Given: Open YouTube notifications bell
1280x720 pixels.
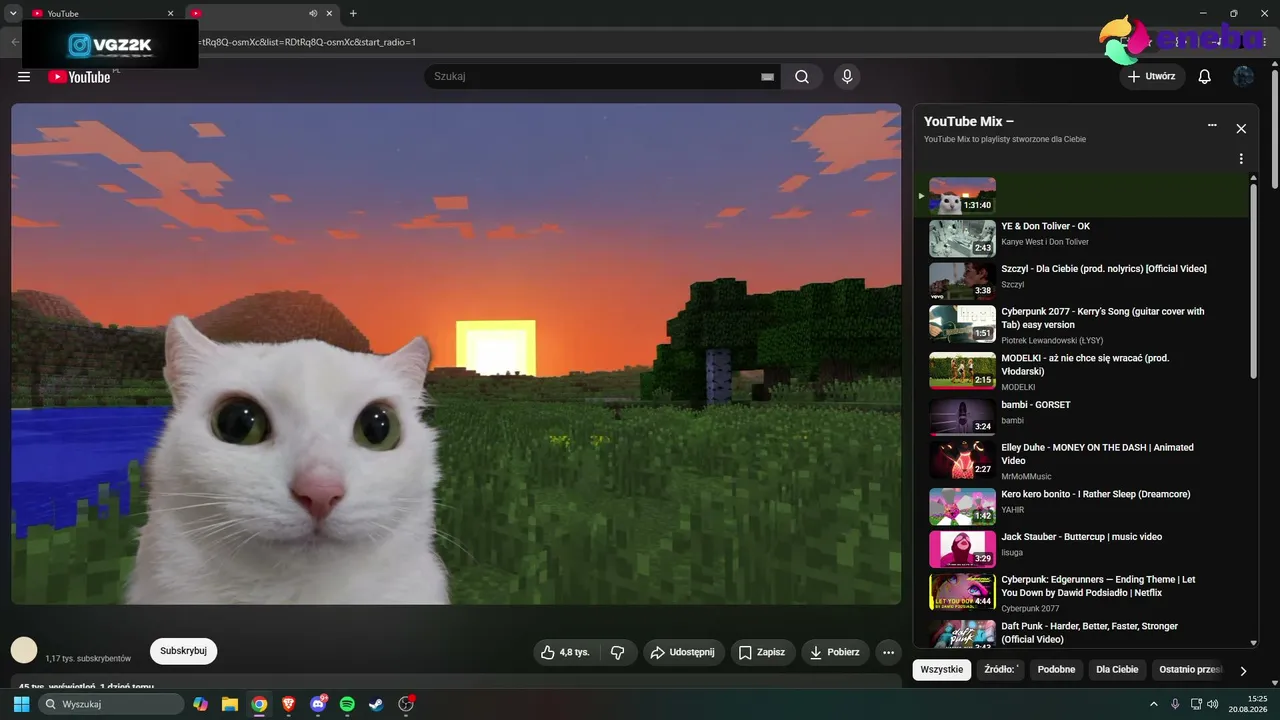Looking at the screenshot, I should pos(1205,77).
